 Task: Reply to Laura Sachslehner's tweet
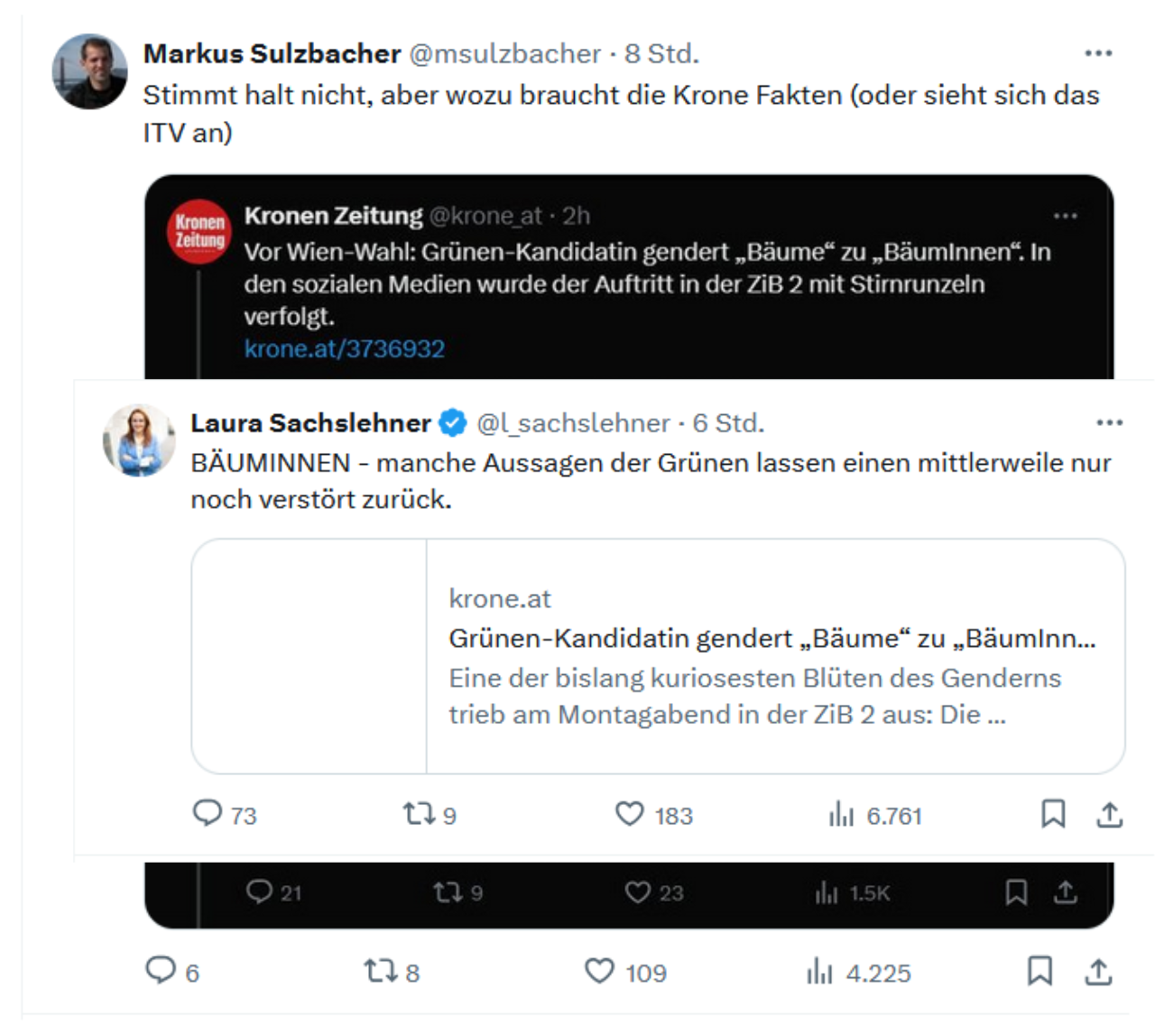point(208,814)
